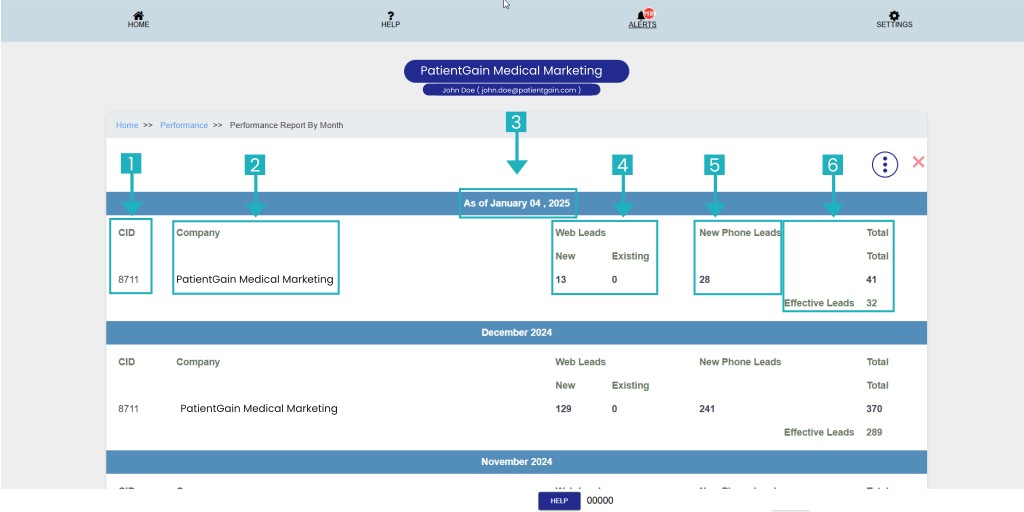Screen dimensions: 1024x512
Task: Select the November 2024 section header
Action: pyautogui.click(x=517, y=462)
